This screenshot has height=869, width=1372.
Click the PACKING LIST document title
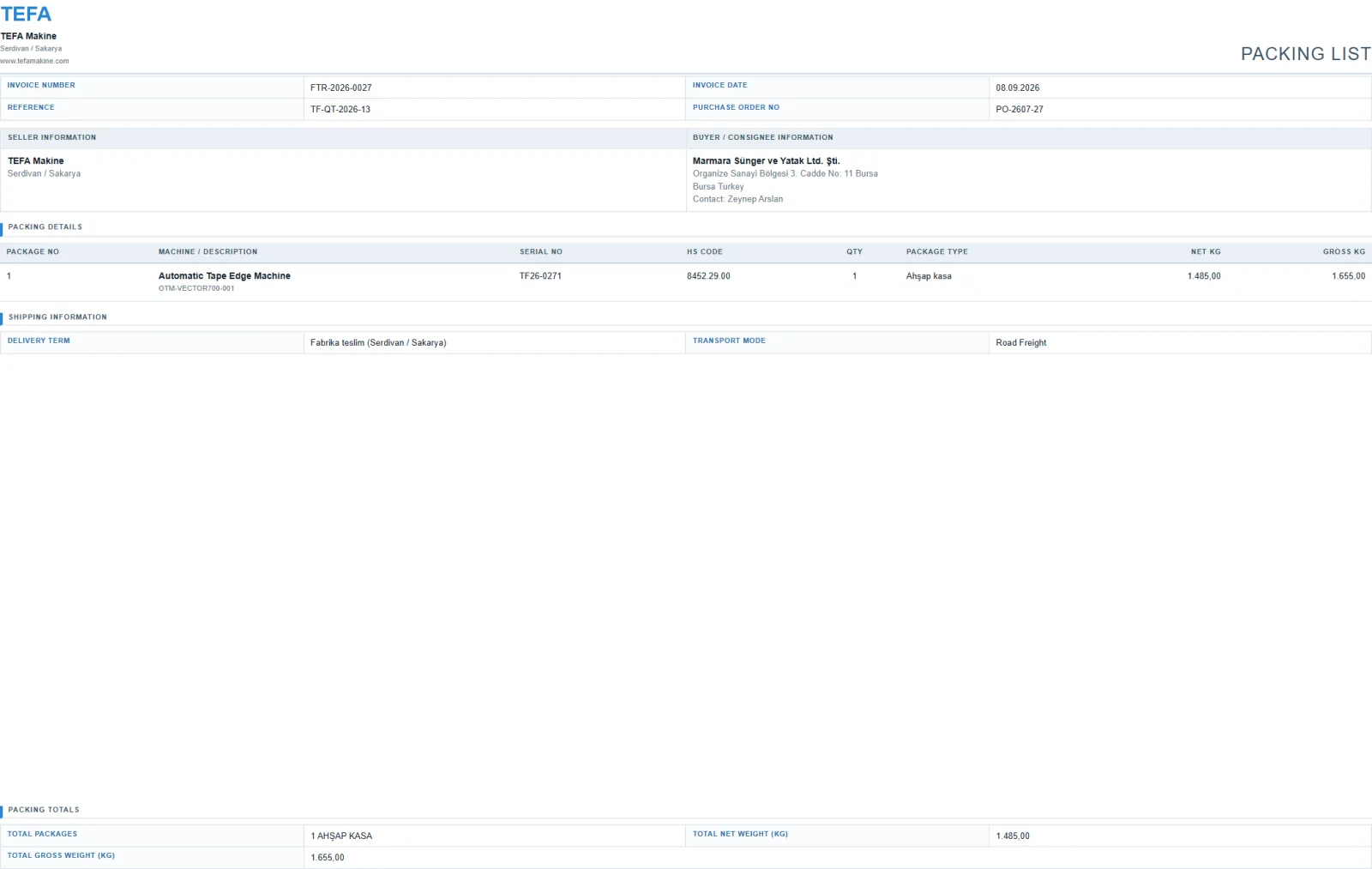[1305, 53]
